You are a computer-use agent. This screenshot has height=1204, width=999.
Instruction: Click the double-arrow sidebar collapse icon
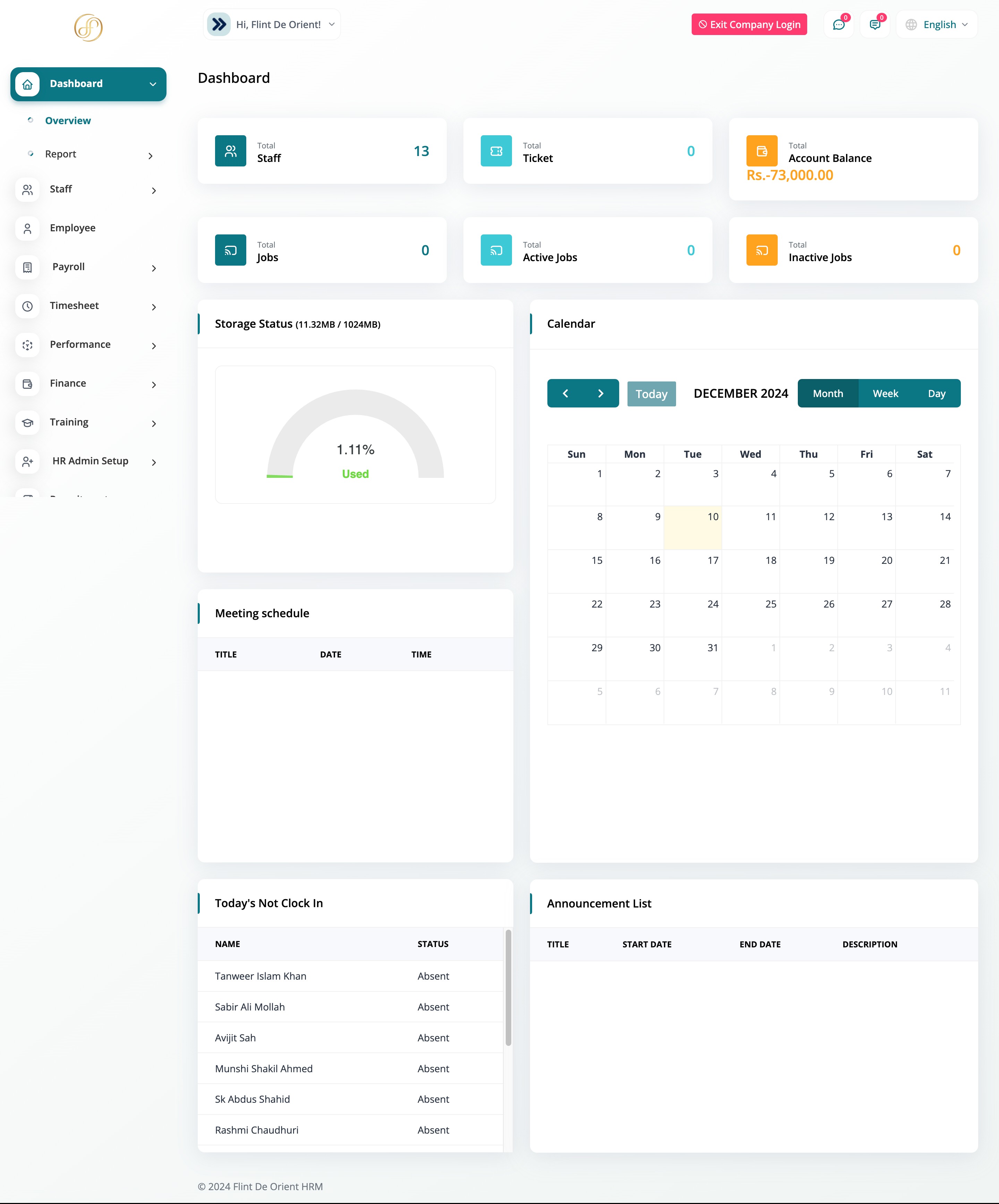[219, 25]
